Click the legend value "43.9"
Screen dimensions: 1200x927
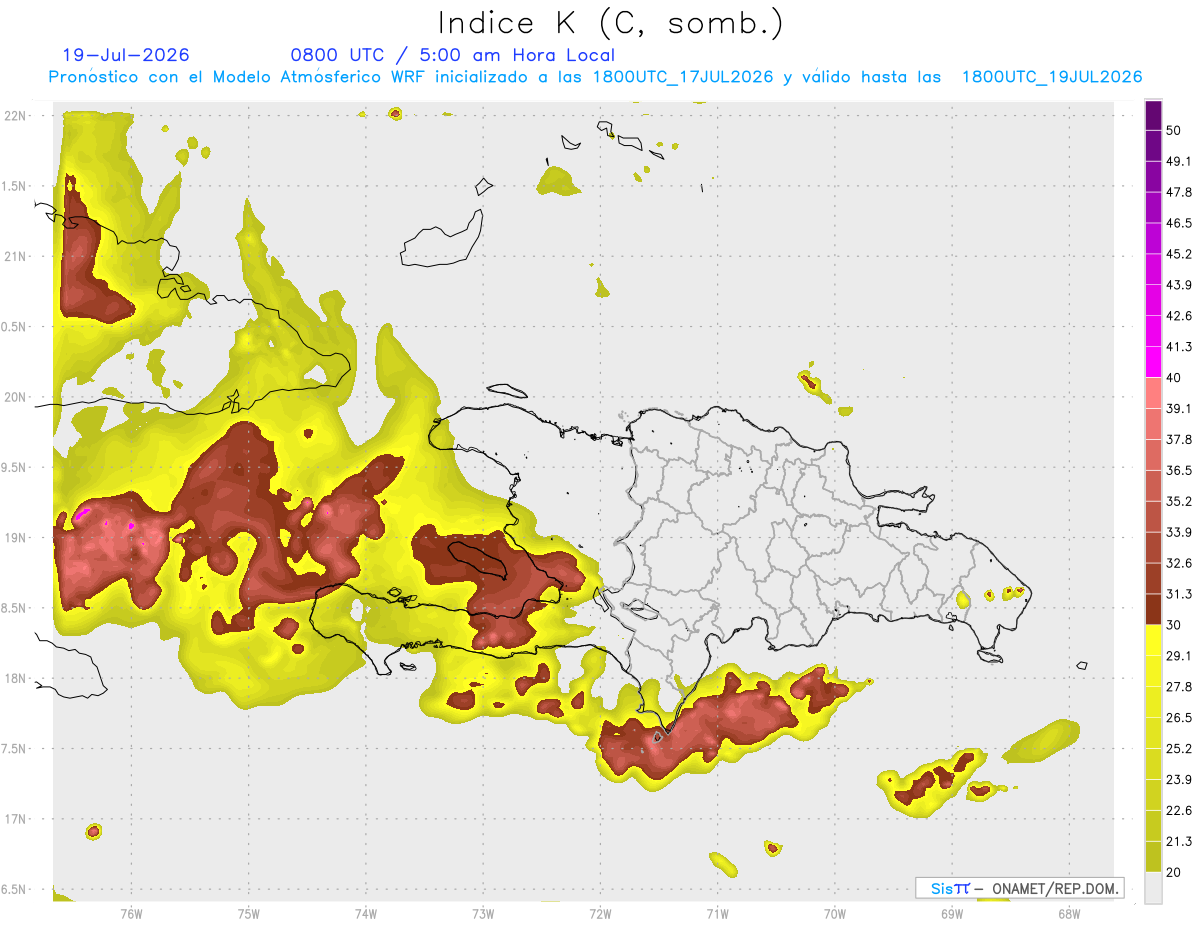[1180, 285]
